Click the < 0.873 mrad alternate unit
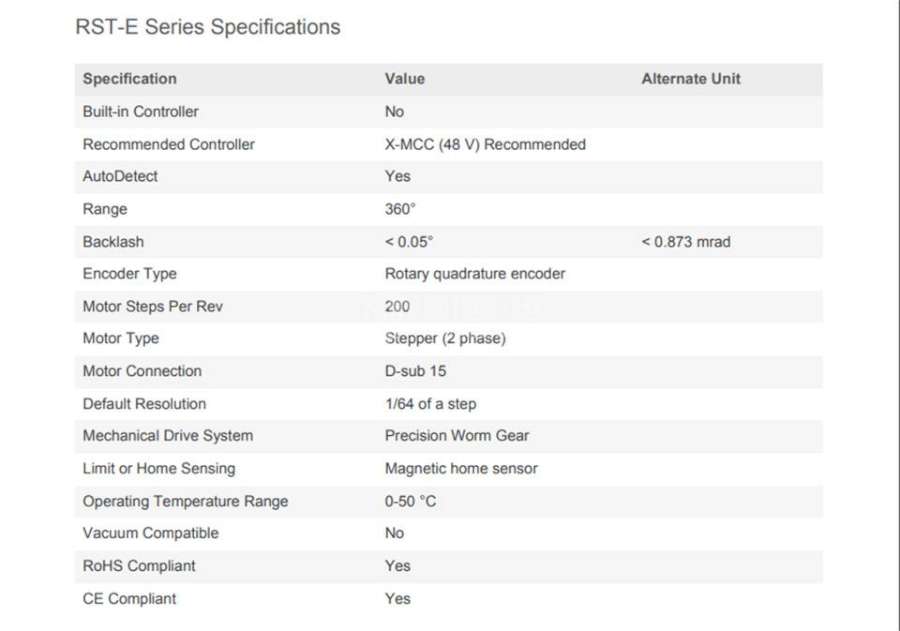The image size is (900, 631). pos(686,242)
